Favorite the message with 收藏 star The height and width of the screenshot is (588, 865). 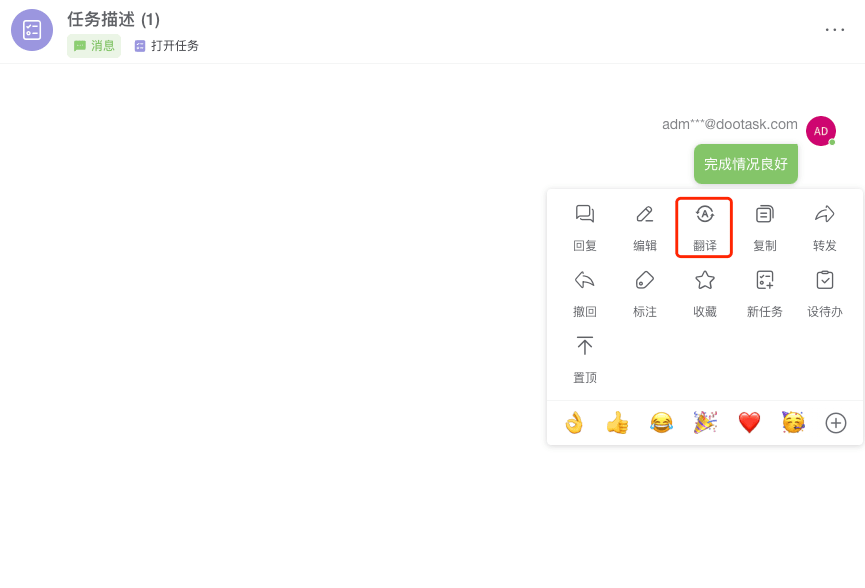coord(704,280)
